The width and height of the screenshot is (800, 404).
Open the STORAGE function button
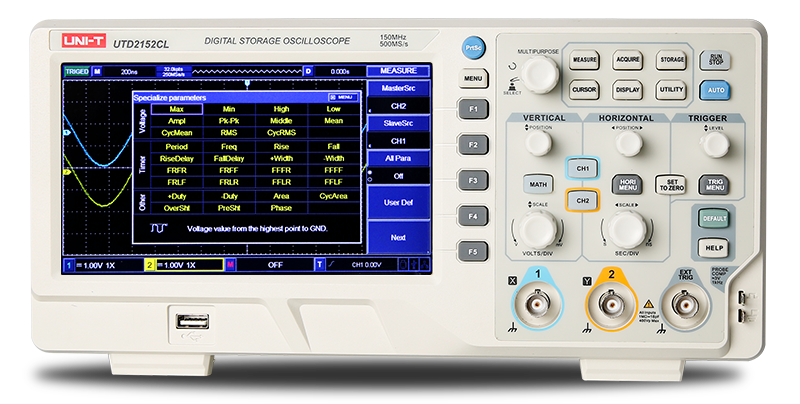[x=672, y=60]
